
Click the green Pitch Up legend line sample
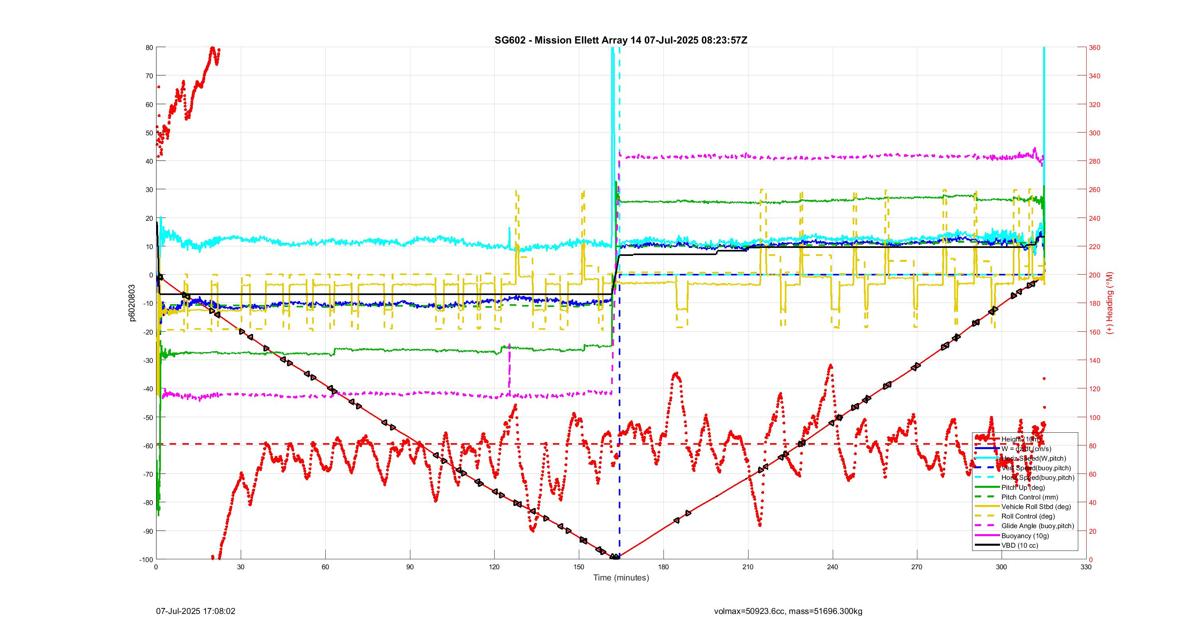tap(987, 487)
